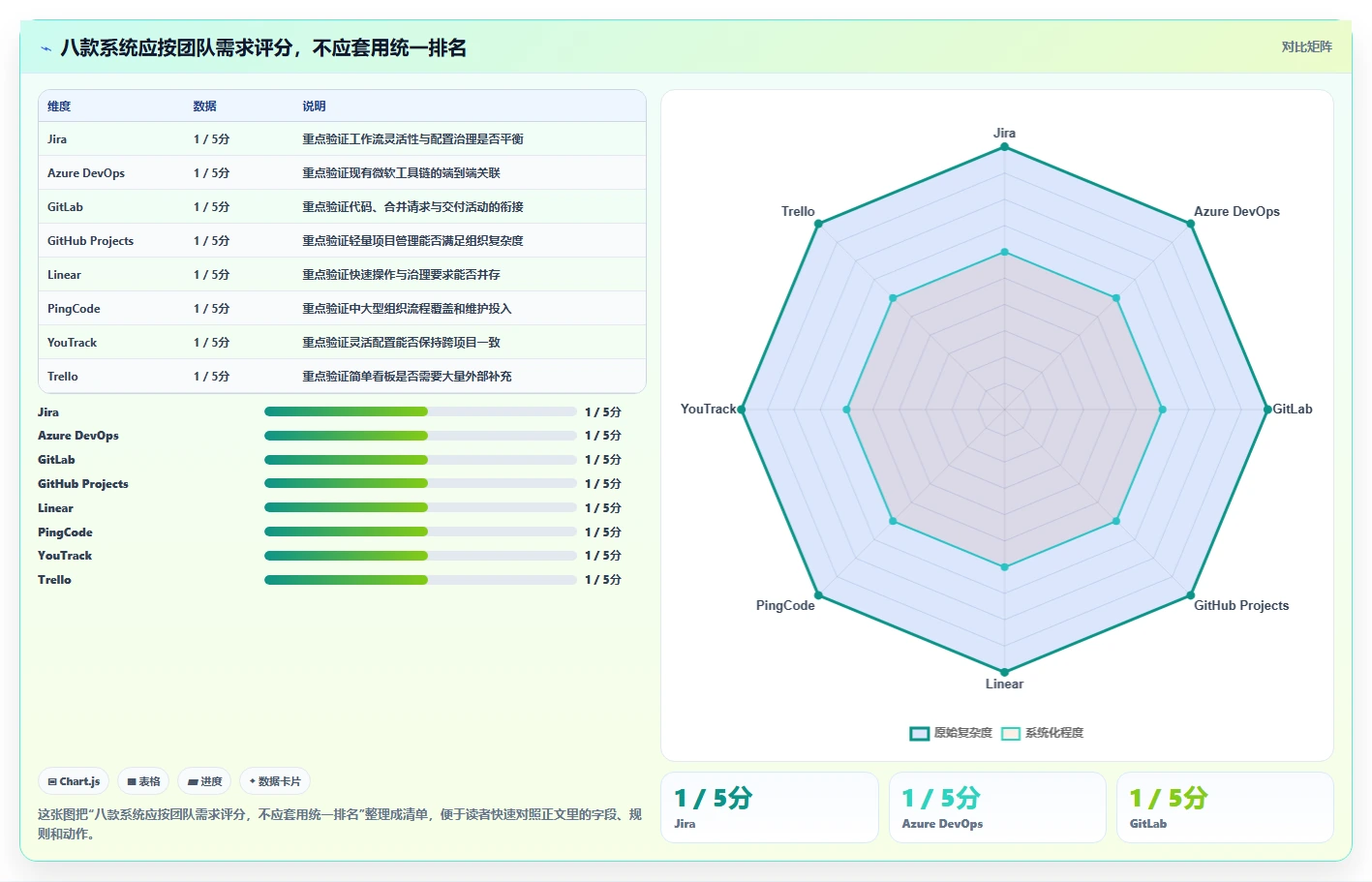Click the Linear radar axis label
The width and height of the screenshot is (1372, 882).
click(x=1004, y=684)
